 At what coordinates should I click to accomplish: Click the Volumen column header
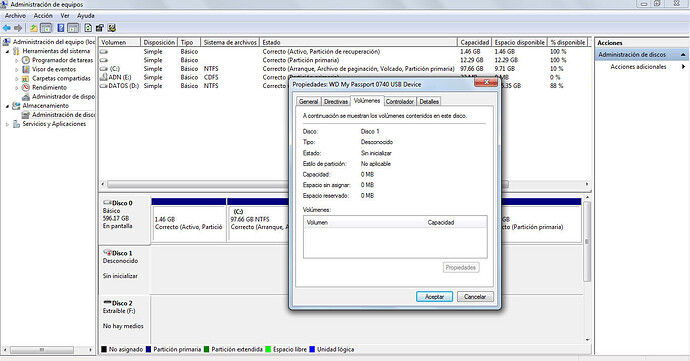(x=120, y=42)
